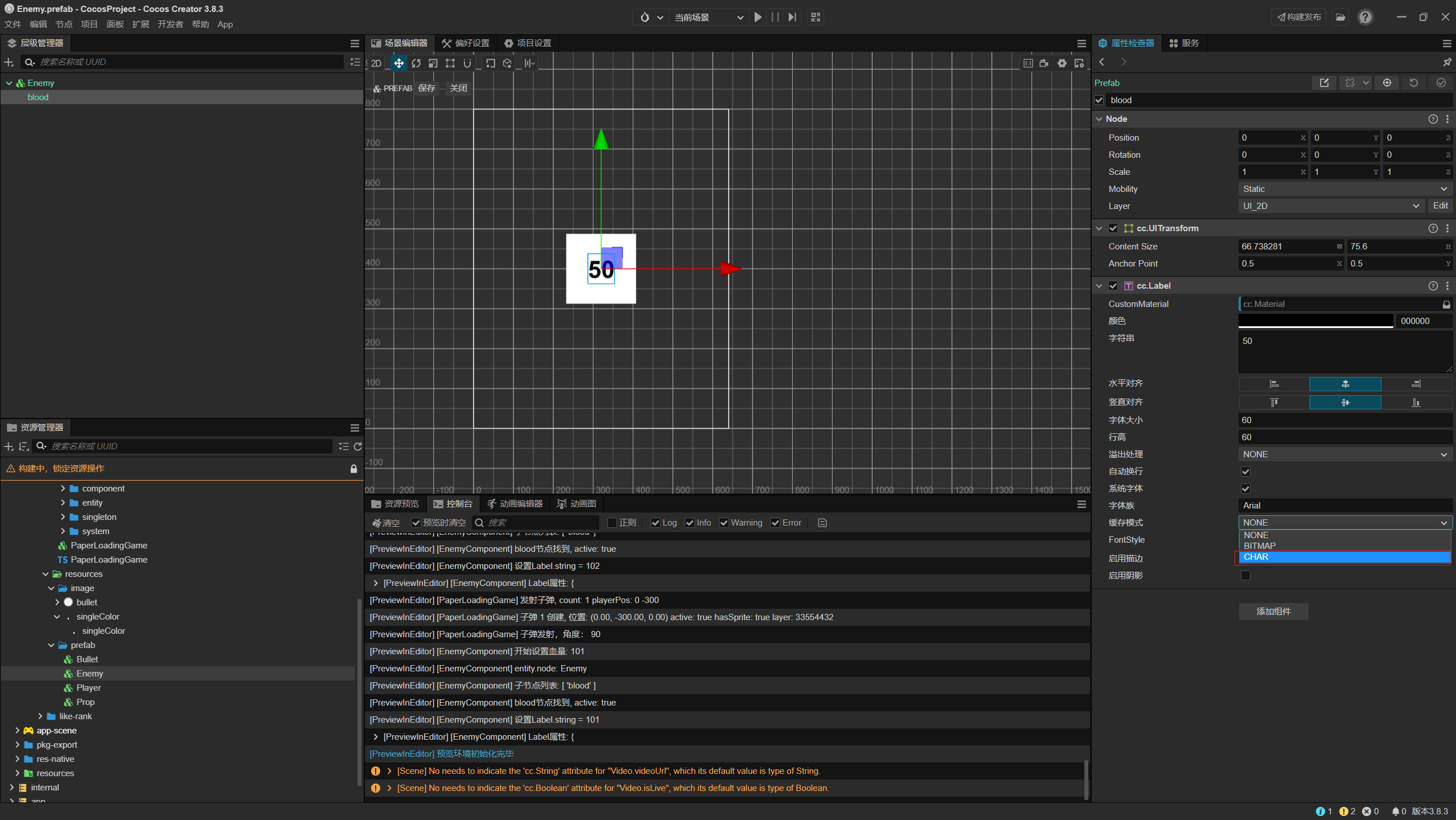Toggle the Warning log filter checkbox
The width and height of the screenshot is (1456, 820).
click(724, 523)
